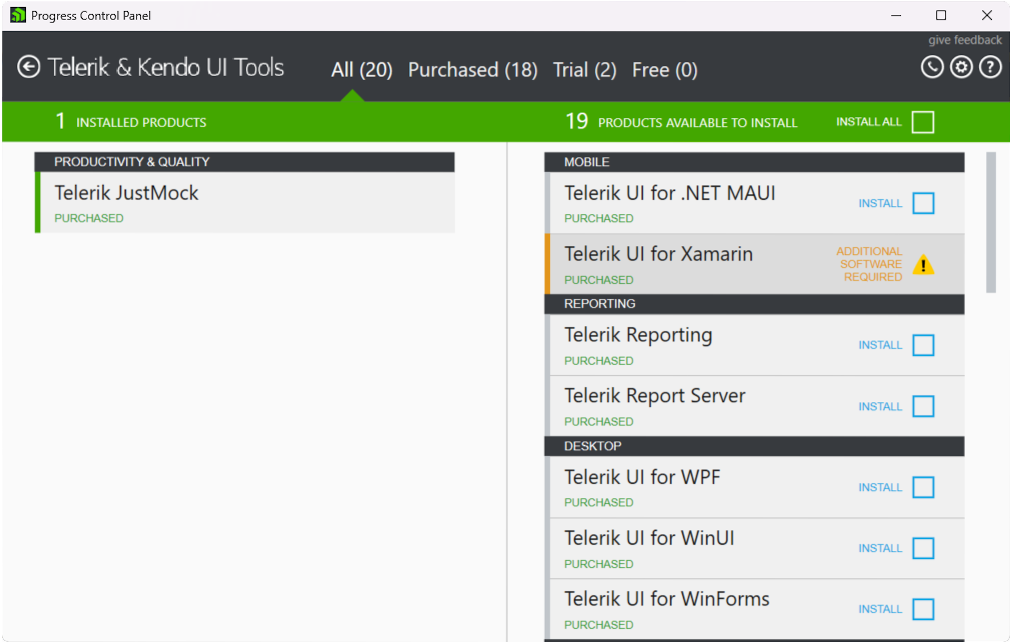Check Install for Telerik UI for .NET MAUI

tap(923, 203)
